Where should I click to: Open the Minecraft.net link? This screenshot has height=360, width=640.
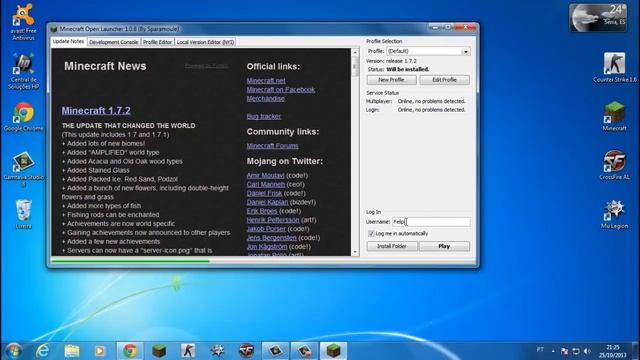click(266, 81)
